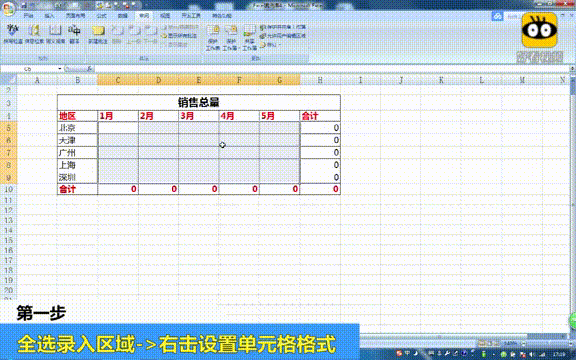Click the Insert Function fx button

tap(89, 69)
